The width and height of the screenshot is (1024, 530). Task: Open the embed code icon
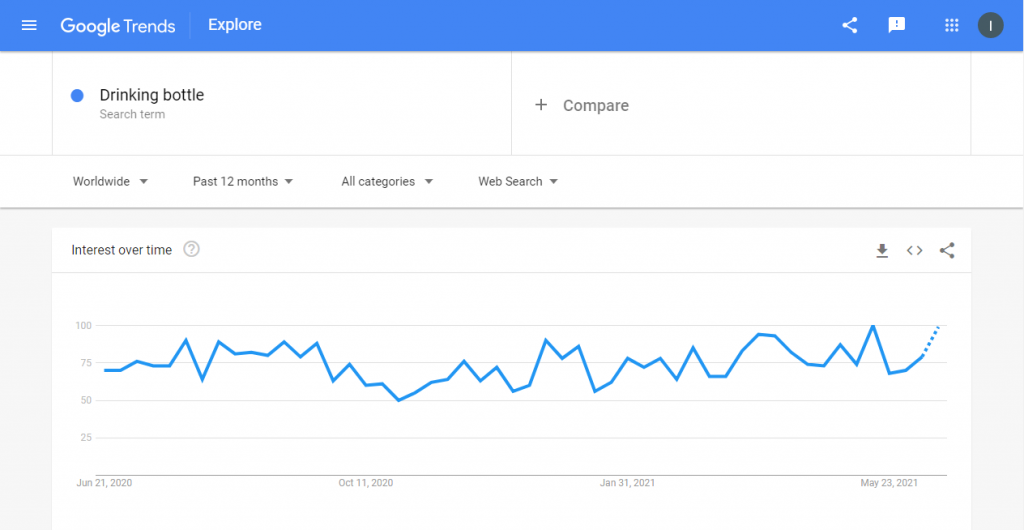point(914,251)
